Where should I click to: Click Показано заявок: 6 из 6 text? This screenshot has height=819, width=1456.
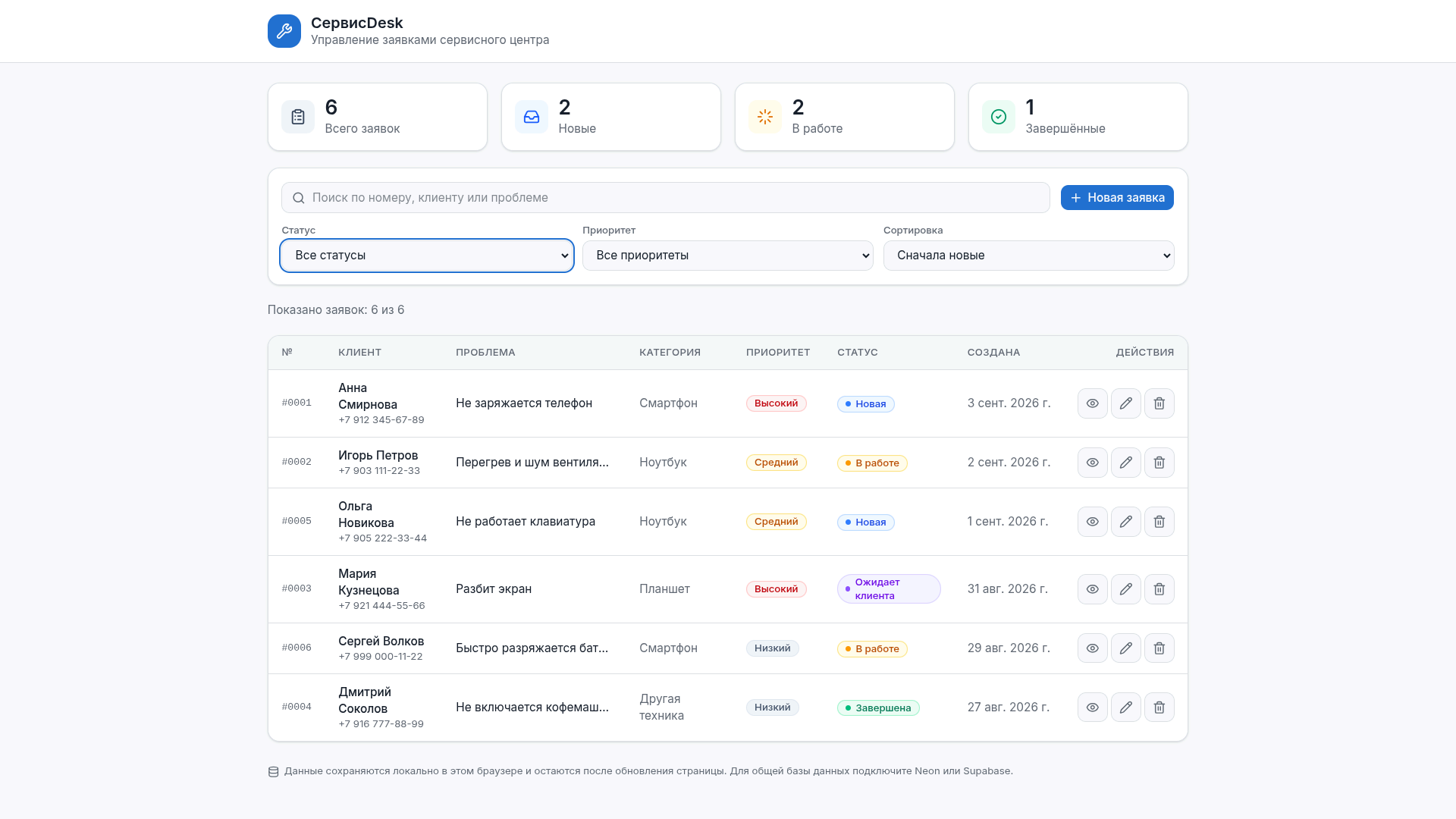[x=336, y=310]
